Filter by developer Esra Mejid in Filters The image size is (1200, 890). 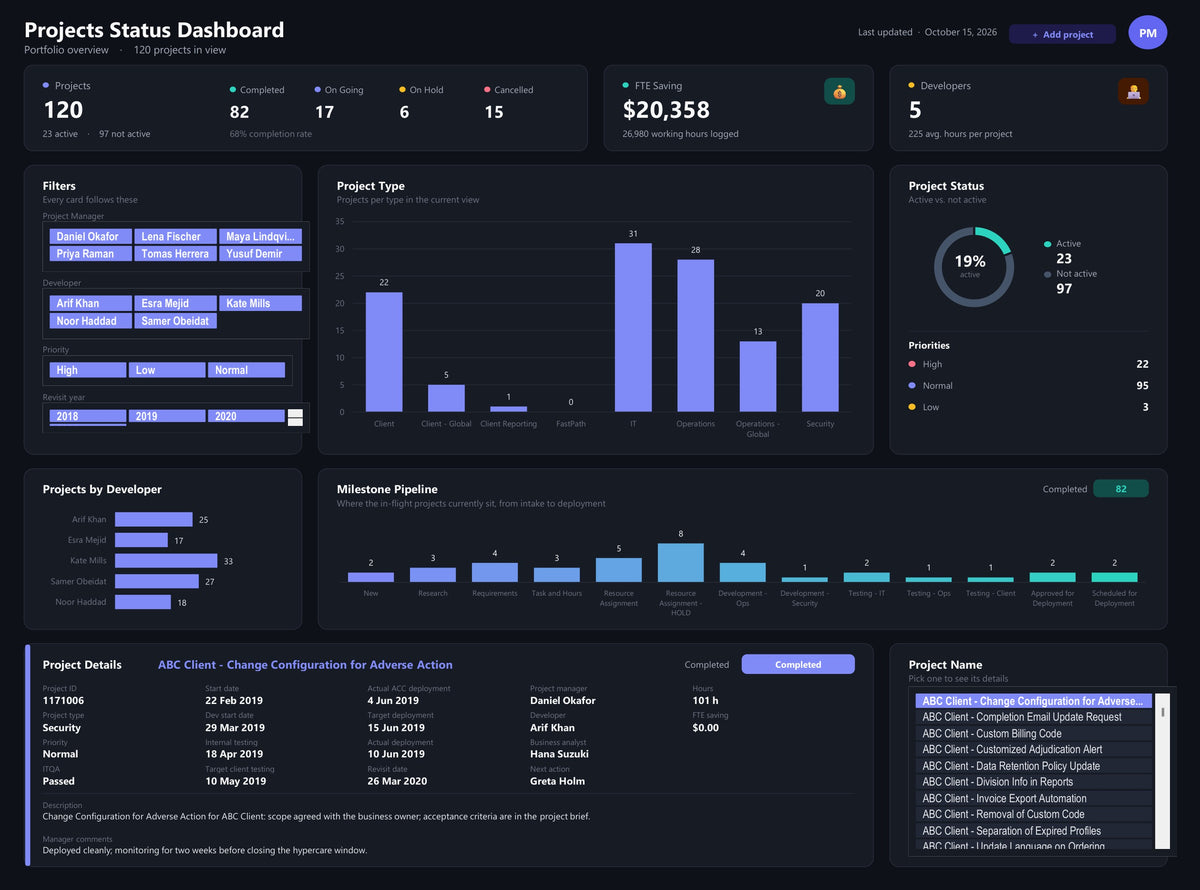pyautogui.click(x=175, y=303)
